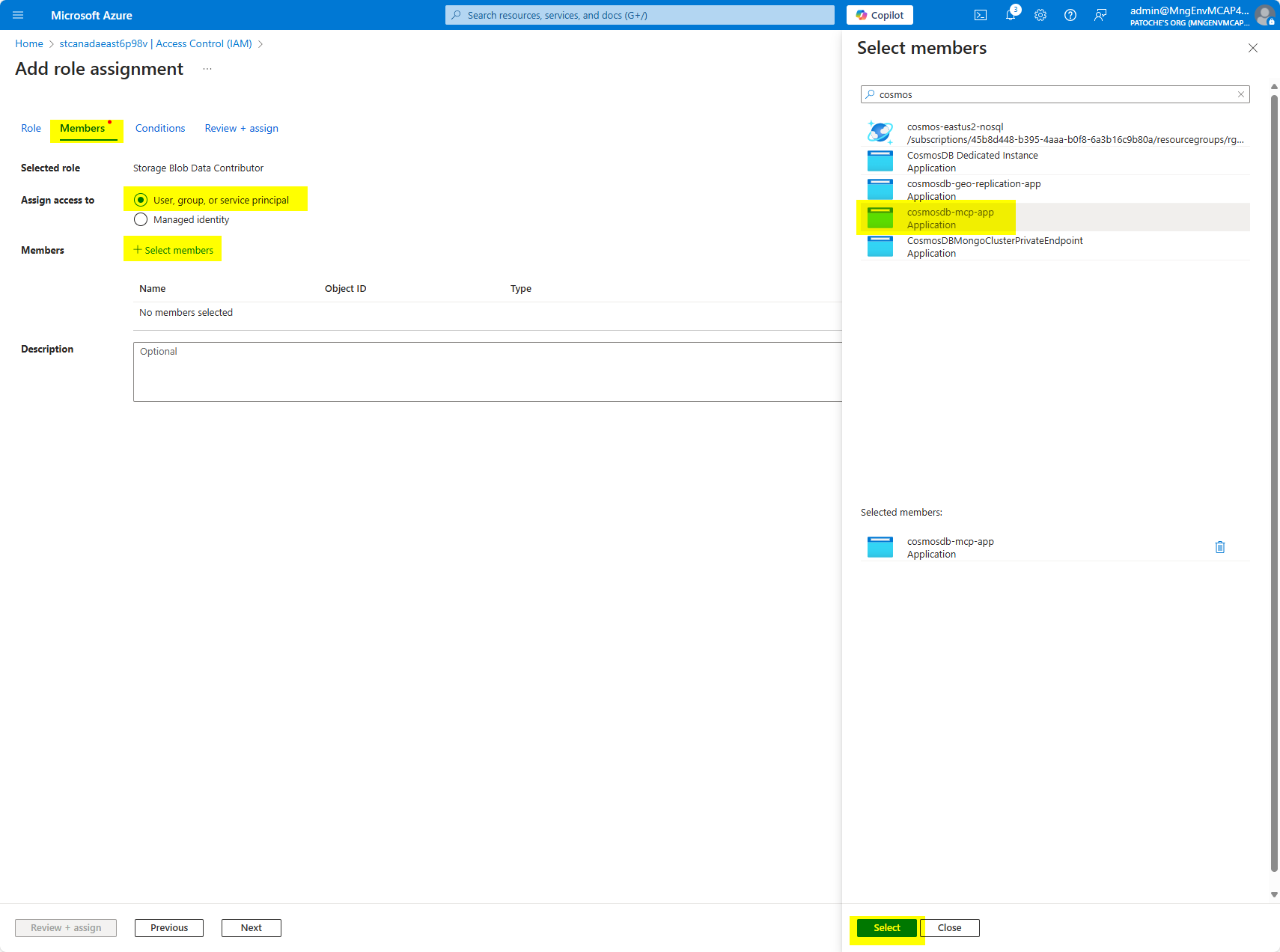Click the Select button in members panel
This screenshot has height=952, width=1280.
click(x=887, y=928)
